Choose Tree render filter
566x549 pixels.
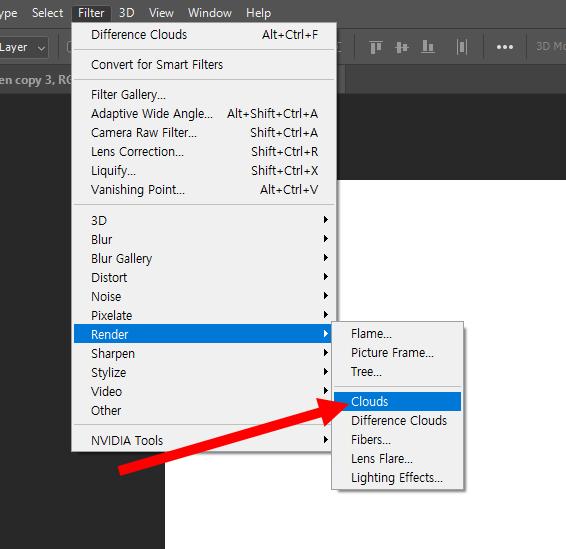[397, 372]
